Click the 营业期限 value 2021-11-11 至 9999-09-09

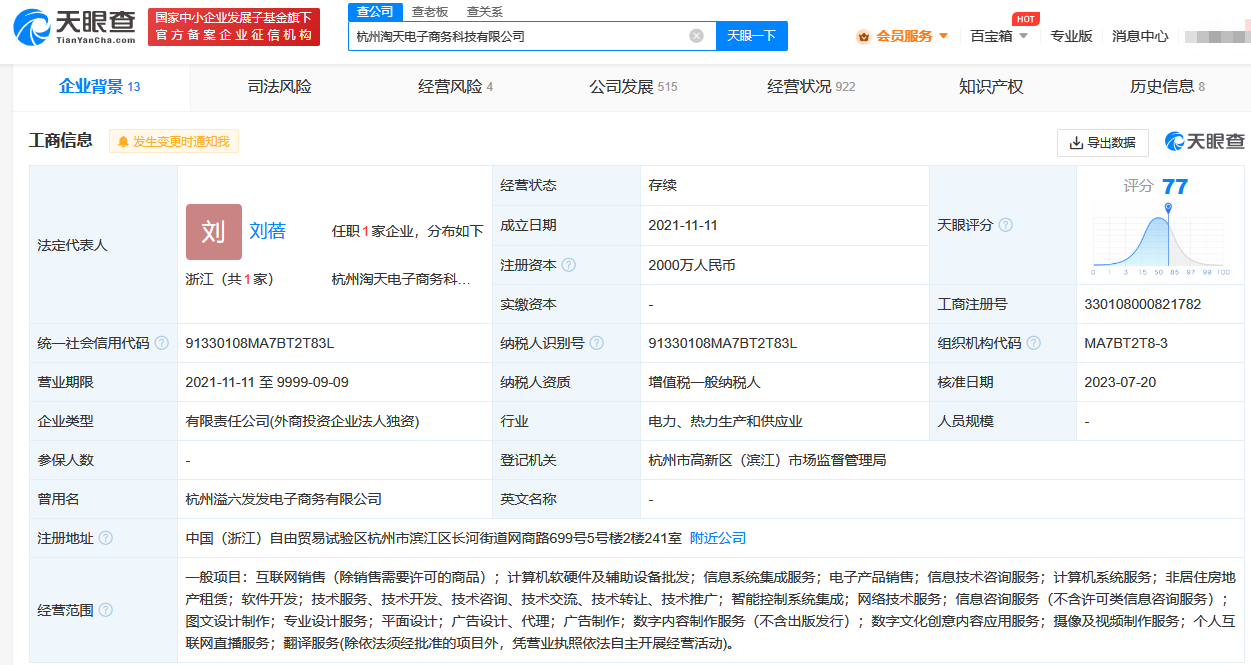click(267, 382)
